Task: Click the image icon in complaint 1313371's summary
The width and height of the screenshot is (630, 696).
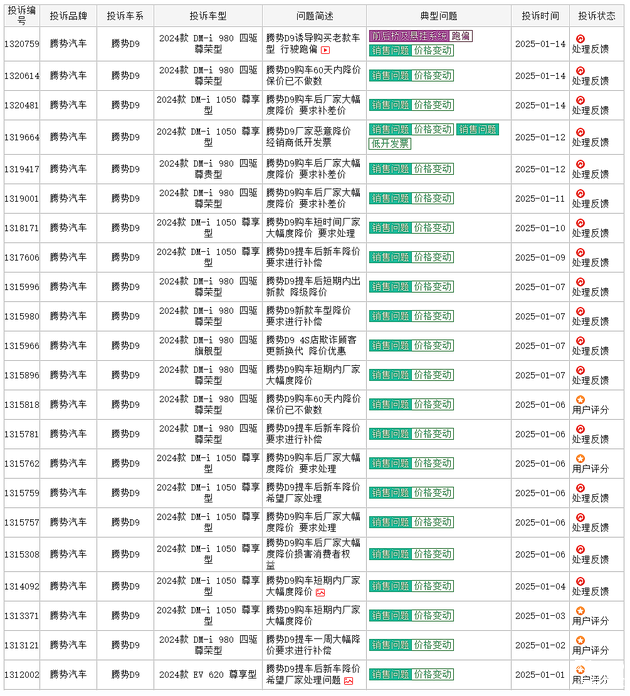Action: click(320, 622)
